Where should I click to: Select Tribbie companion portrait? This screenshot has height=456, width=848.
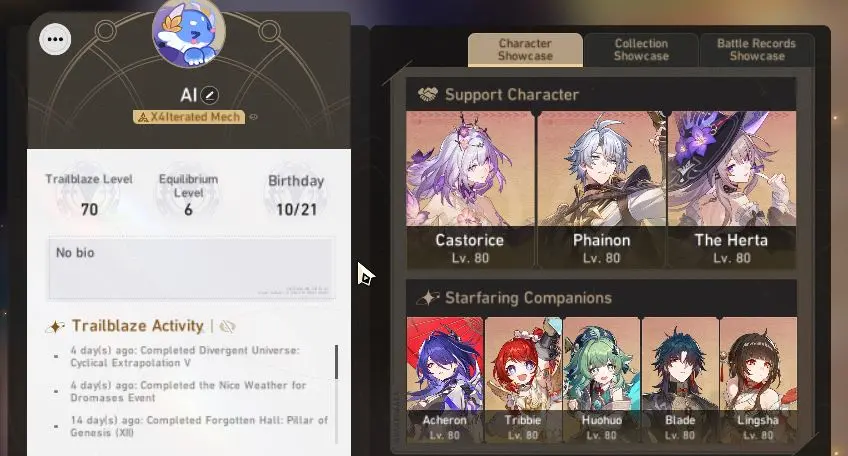pyautogui.click(x=523, y=380)
